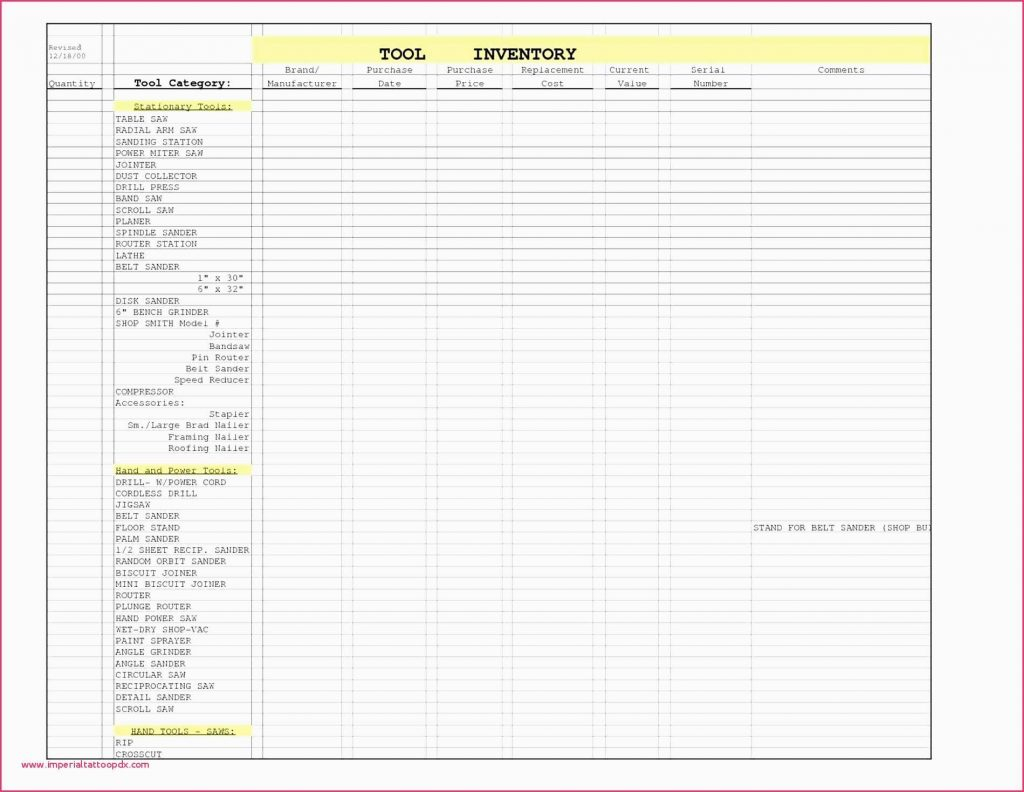The height and width of the screenshot is (792, 1024).
Task: Select the DETAIL SANDER cell
Action: [153, 697]
